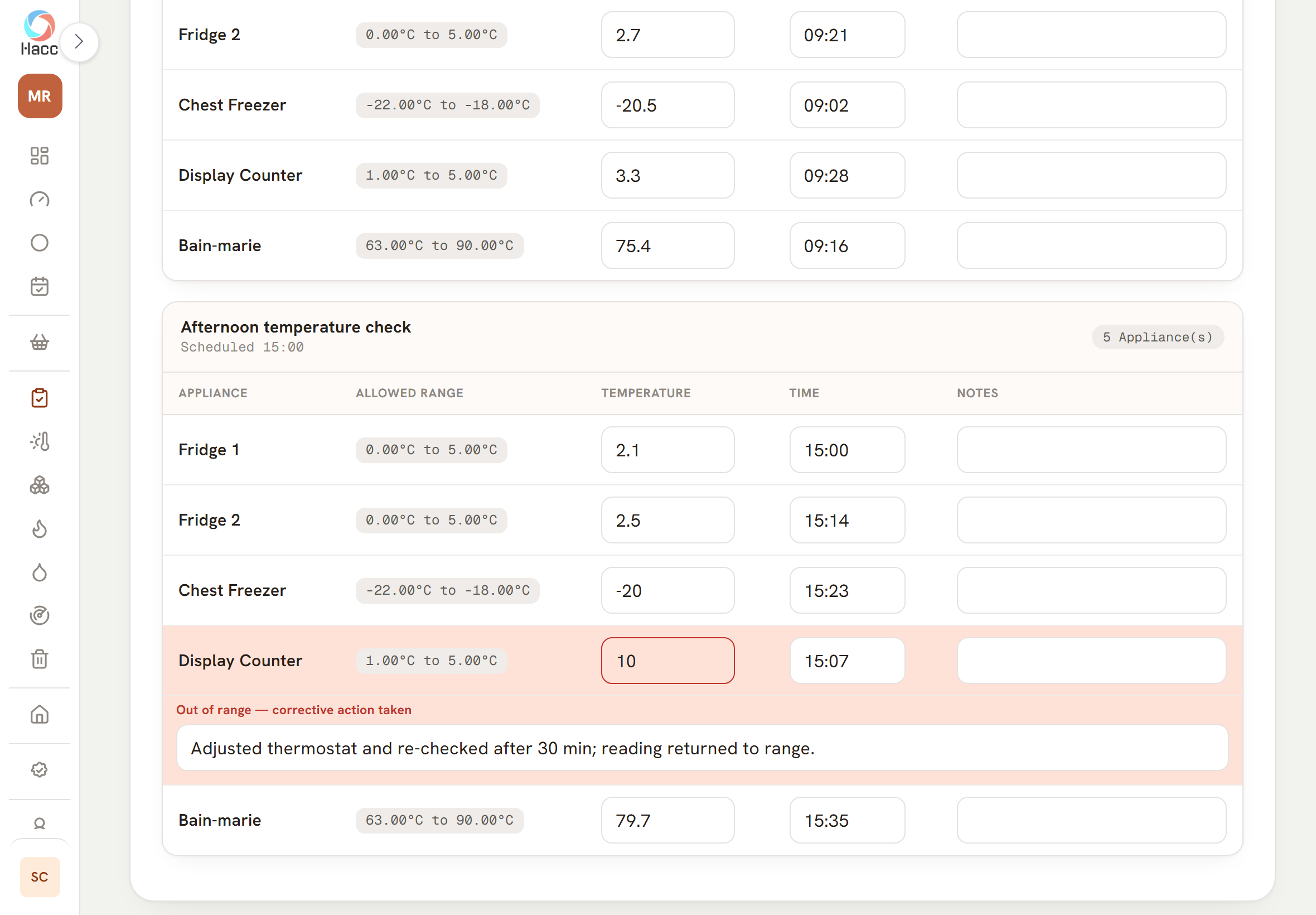Edit Display Counter time 15:07
Image resolution: width=1316 pixels, height=915 pixels.
tap(847, 661)
